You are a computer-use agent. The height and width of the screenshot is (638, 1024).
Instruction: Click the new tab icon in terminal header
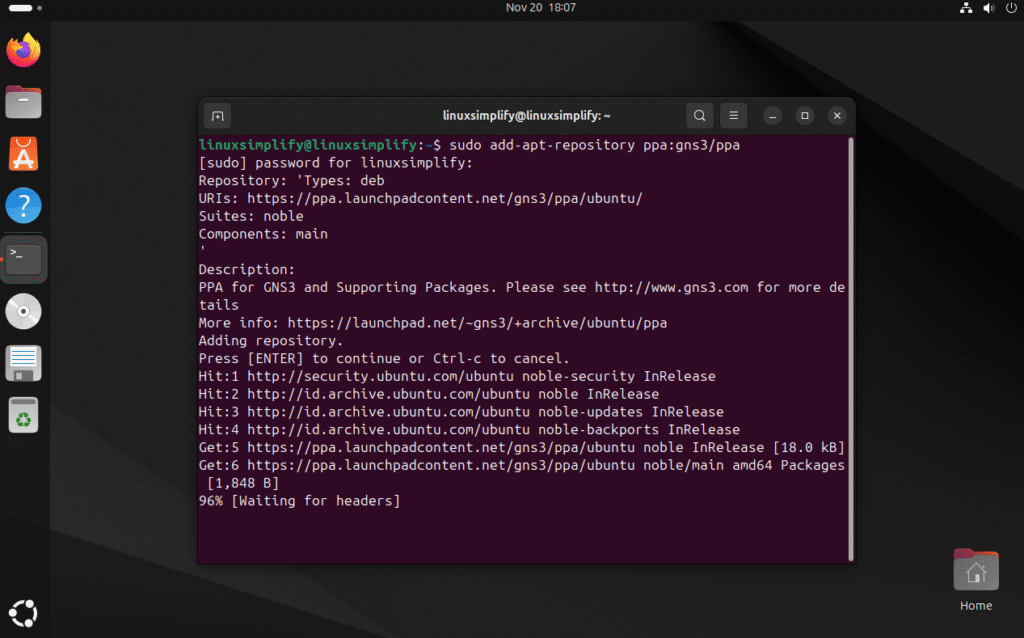pos(217,115)
